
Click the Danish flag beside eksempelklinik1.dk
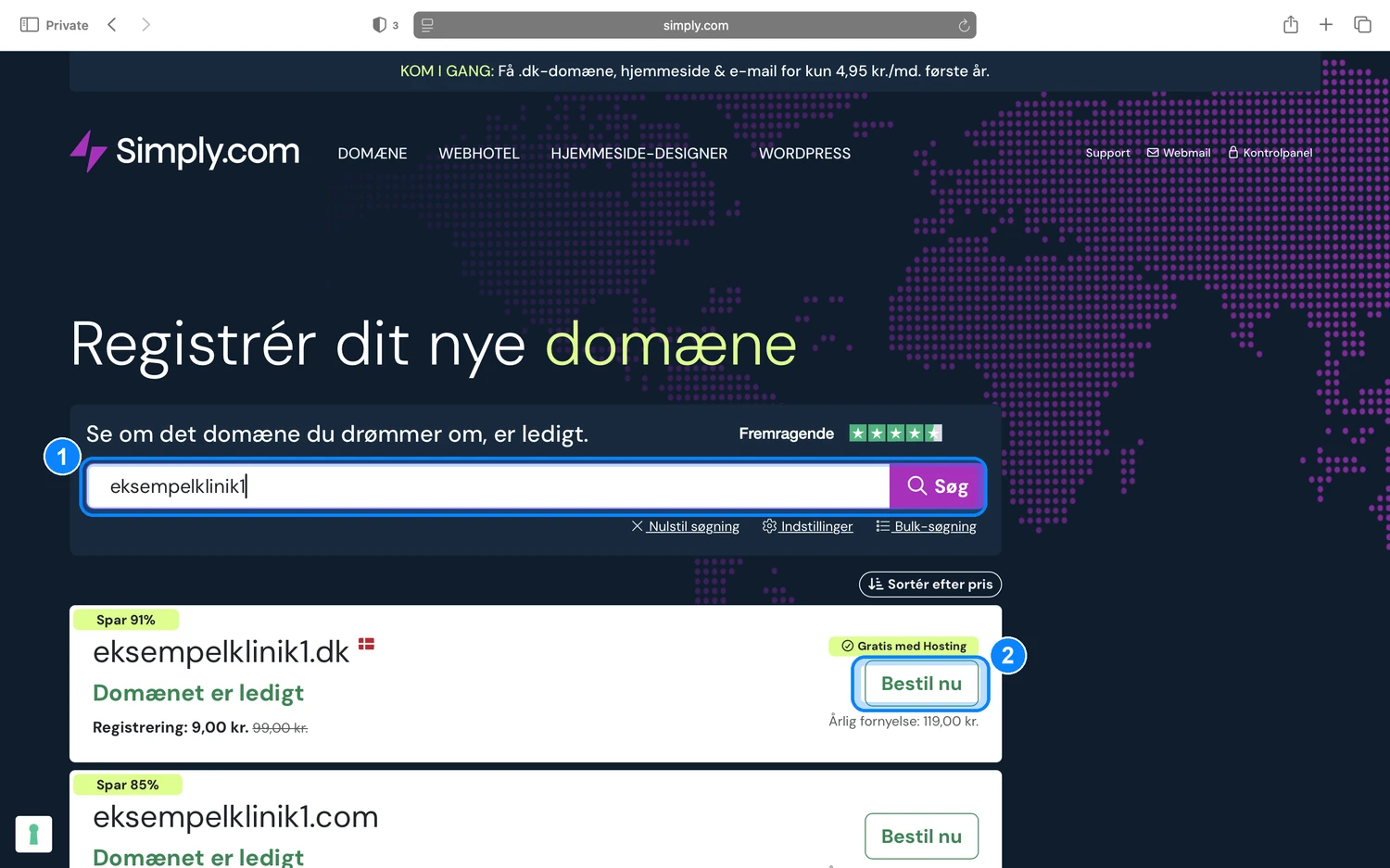(x=366, y=643)
